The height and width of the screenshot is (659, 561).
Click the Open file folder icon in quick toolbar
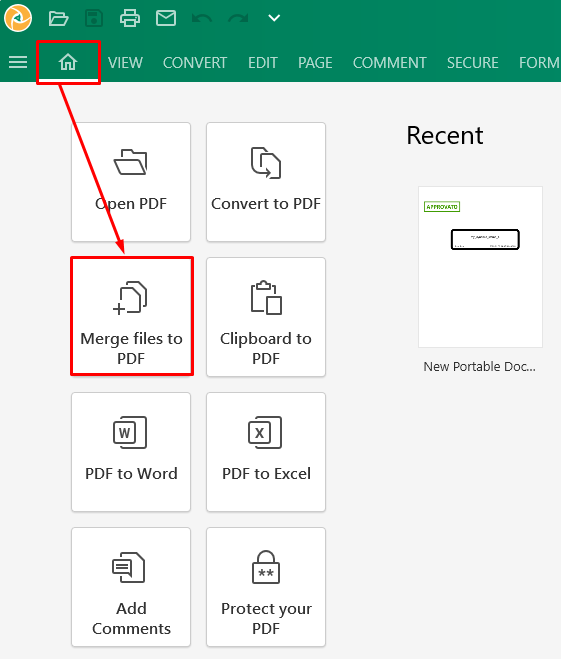click(58, 18)
